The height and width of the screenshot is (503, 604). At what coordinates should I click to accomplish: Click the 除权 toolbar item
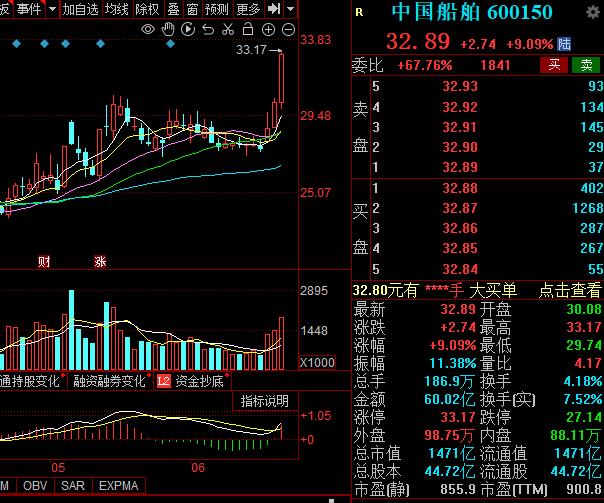(x=147, y=8)
